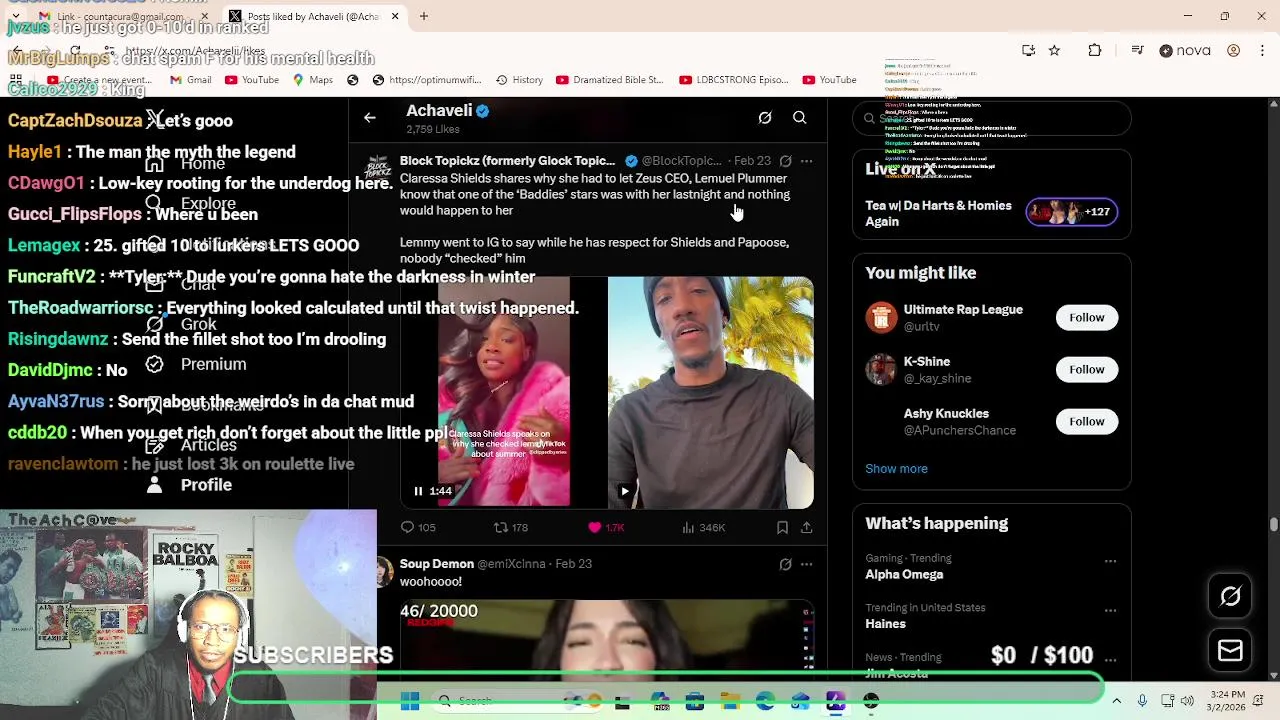This screenshot has height=720, width=1280.
Task: Repost the post with 178 reposts
Action: 511,527
